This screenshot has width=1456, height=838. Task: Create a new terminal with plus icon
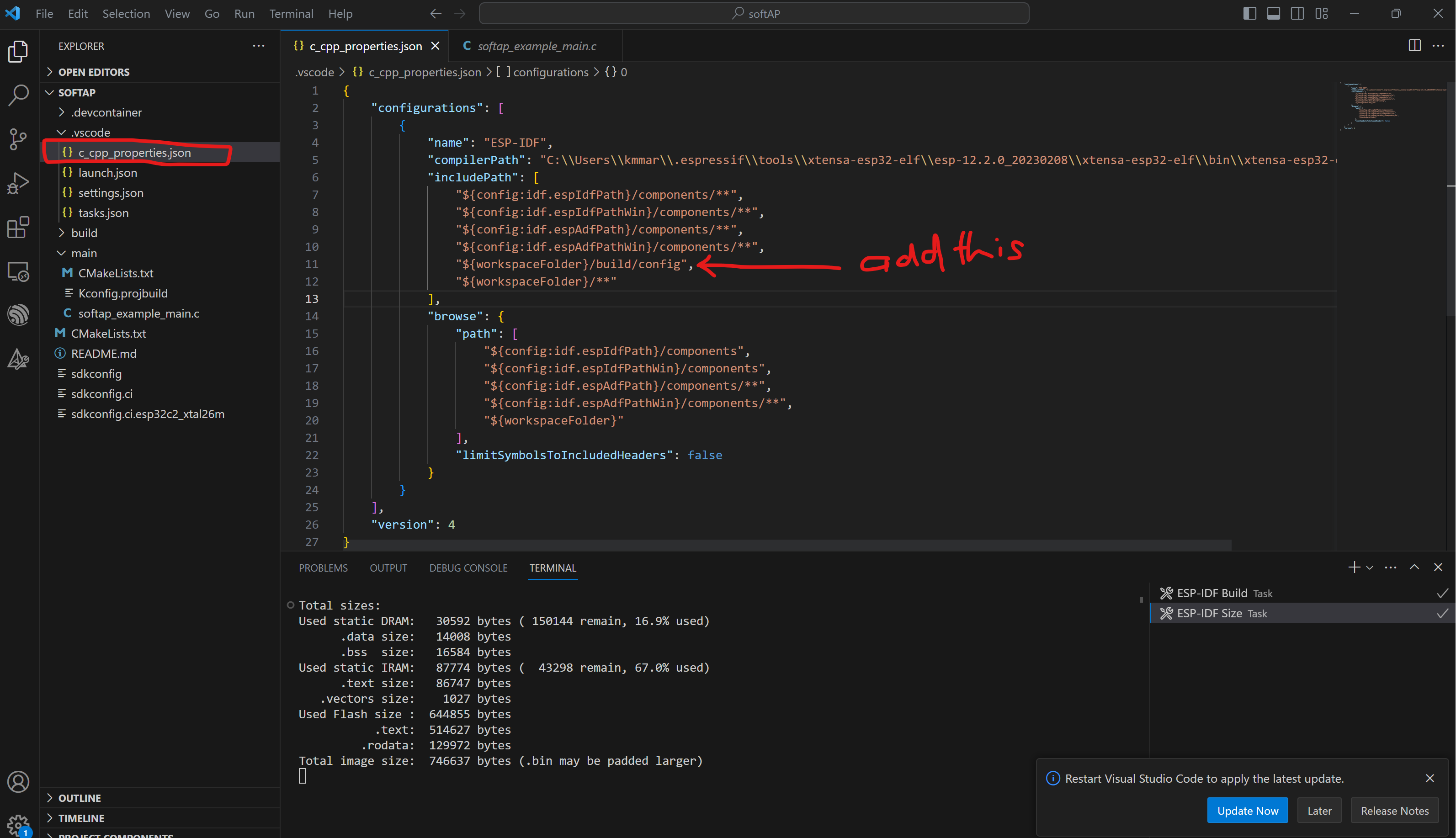point(1354,568)
